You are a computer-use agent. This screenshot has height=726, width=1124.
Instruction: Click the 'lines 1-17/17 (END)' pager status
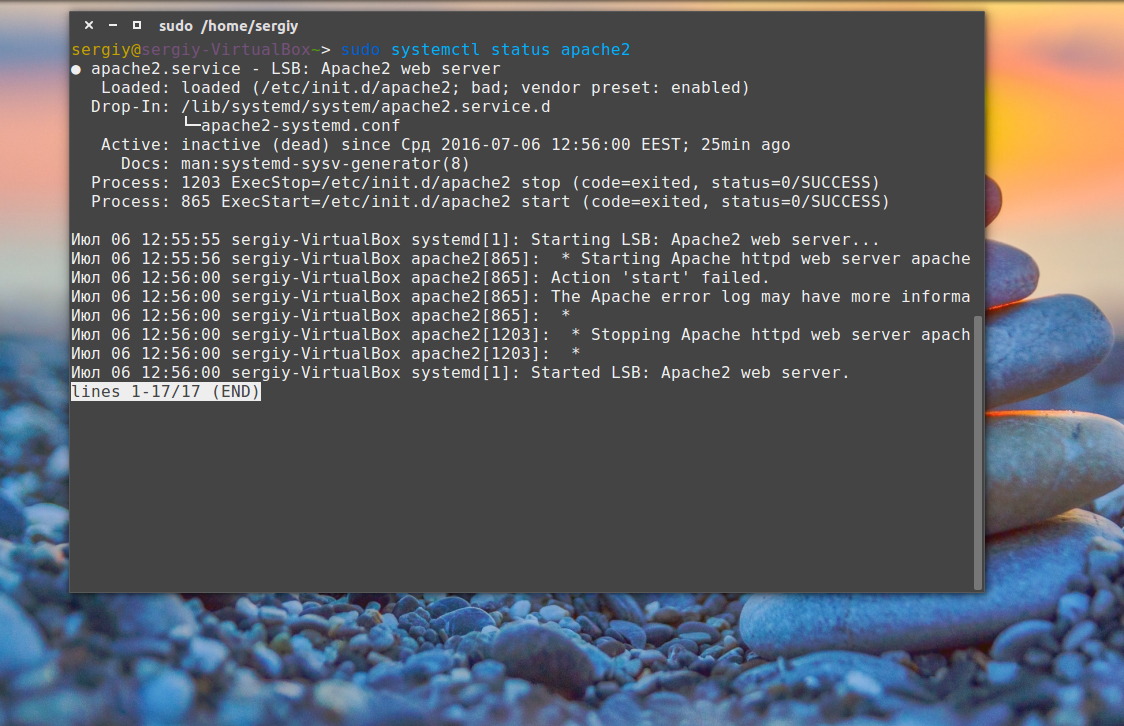point(166,392)
